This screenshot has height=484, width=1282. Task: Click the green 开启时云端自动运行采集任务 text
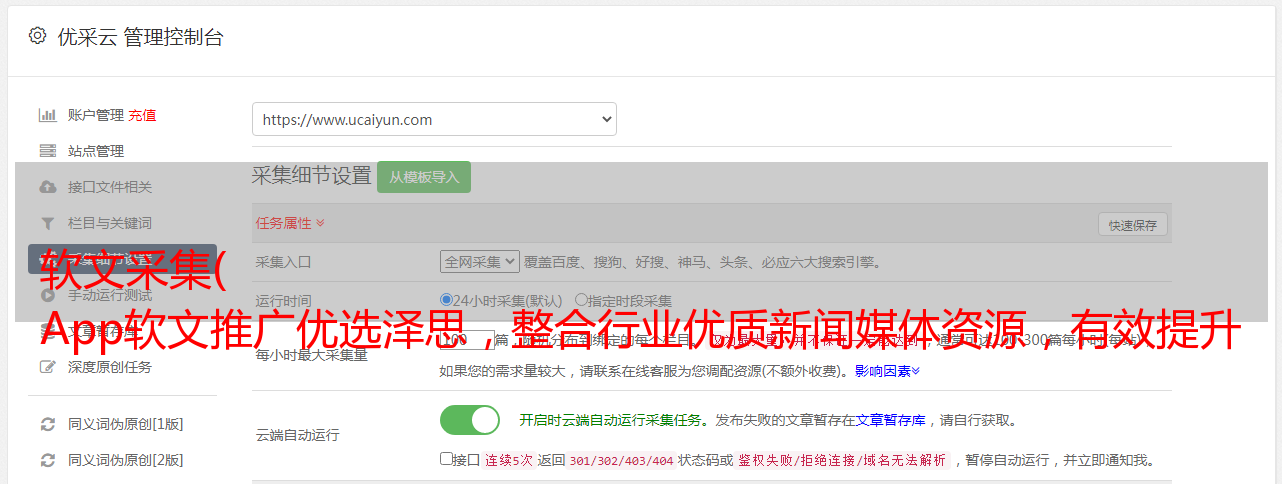coord(610,420)
